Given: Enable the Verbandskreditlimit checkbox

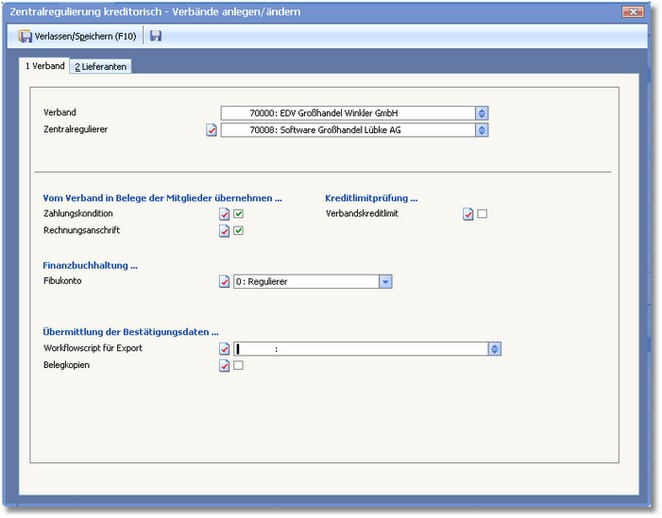Looking at the screenshot, I should pos(482,214).
